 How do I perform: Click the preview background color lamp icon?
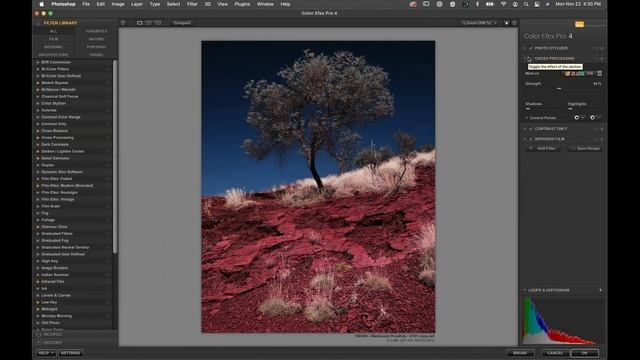[x=506, y=23]
